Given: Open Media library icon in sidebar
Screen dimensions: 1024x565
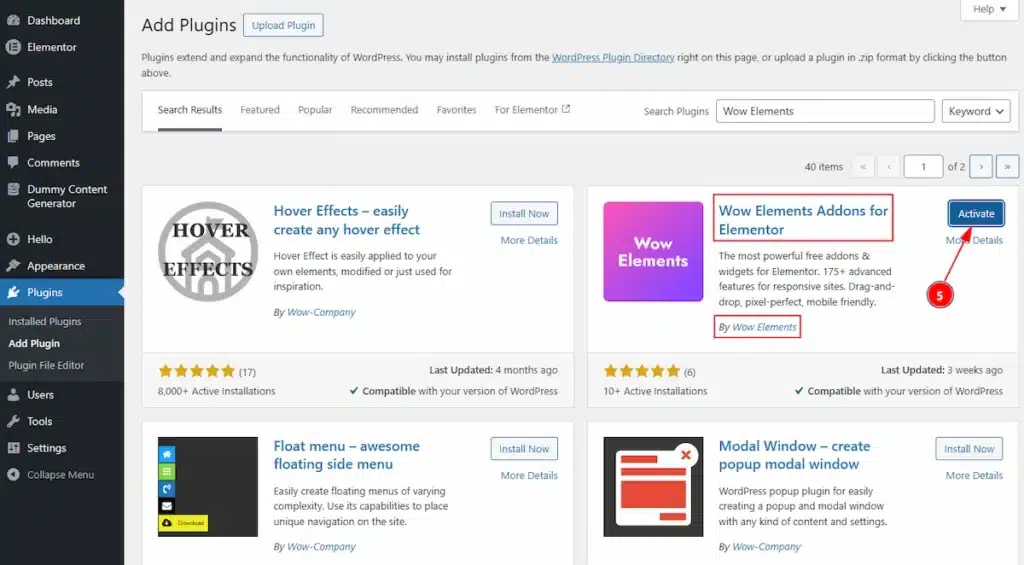Looking at the screenshot, I should (13, 109).
